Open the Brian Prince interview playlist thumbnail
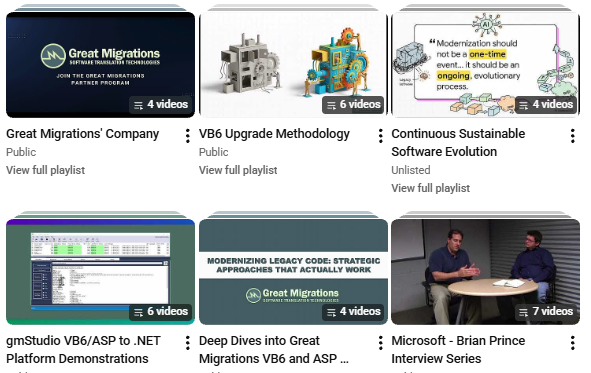Screen dimensions: 591x373 point(485,272)
